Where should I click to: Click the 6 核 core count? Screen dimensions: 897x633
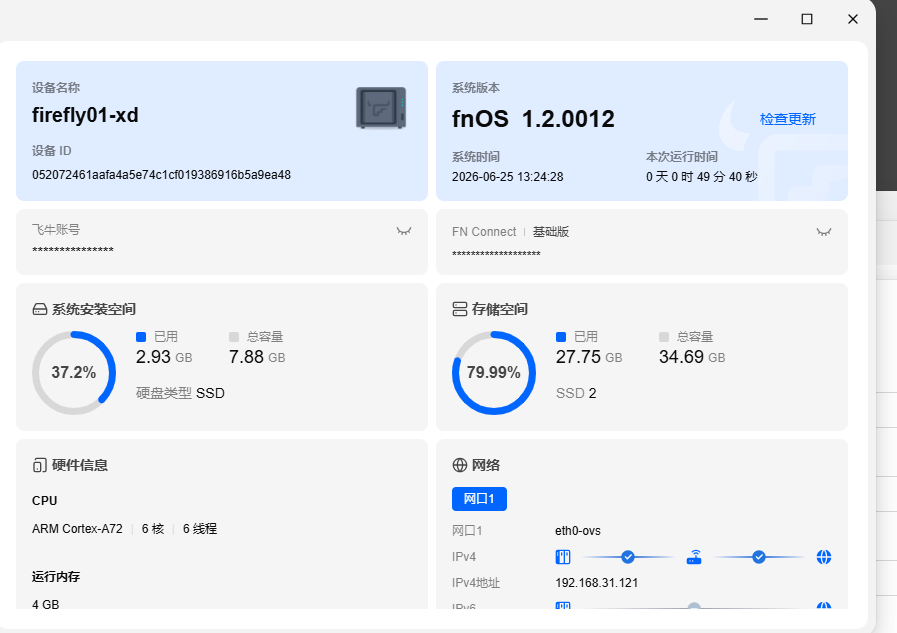coord(153,529)
